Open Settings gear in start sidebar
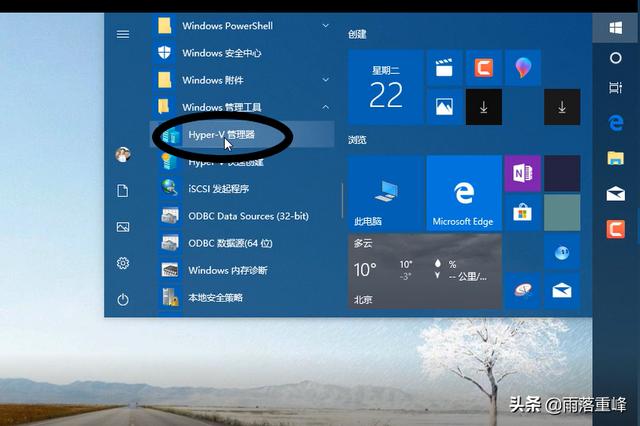Image resolution: width=640 pixels, height=426 pixels. [x=123, y=263]
